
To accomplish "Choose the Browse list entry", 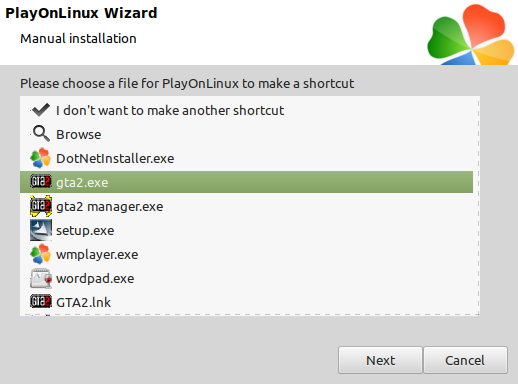I will (x=246, y=134).
